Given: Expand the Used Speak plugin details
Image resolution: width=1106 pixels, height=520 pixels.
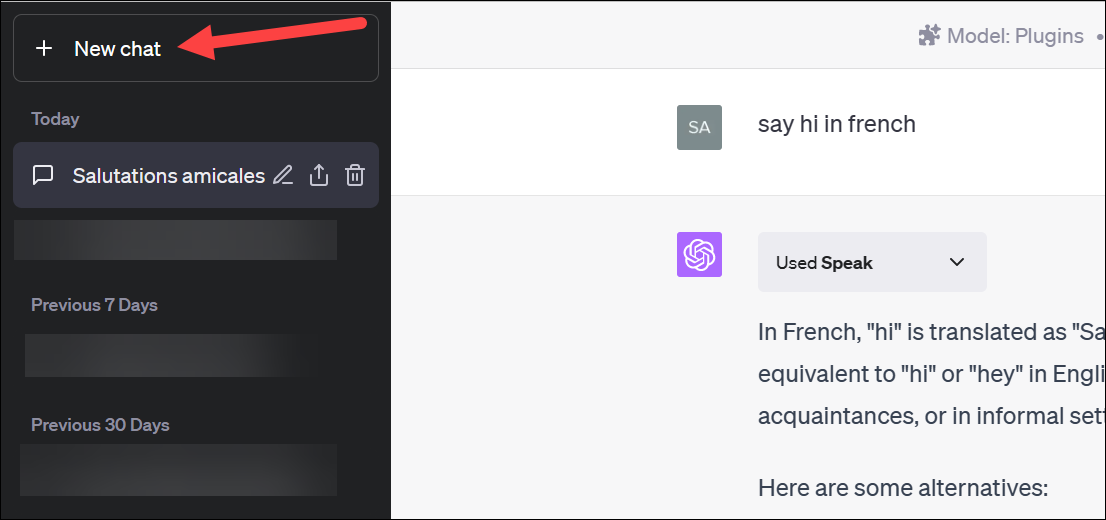Looking at the screenshot, I should (x=872, y=262).
